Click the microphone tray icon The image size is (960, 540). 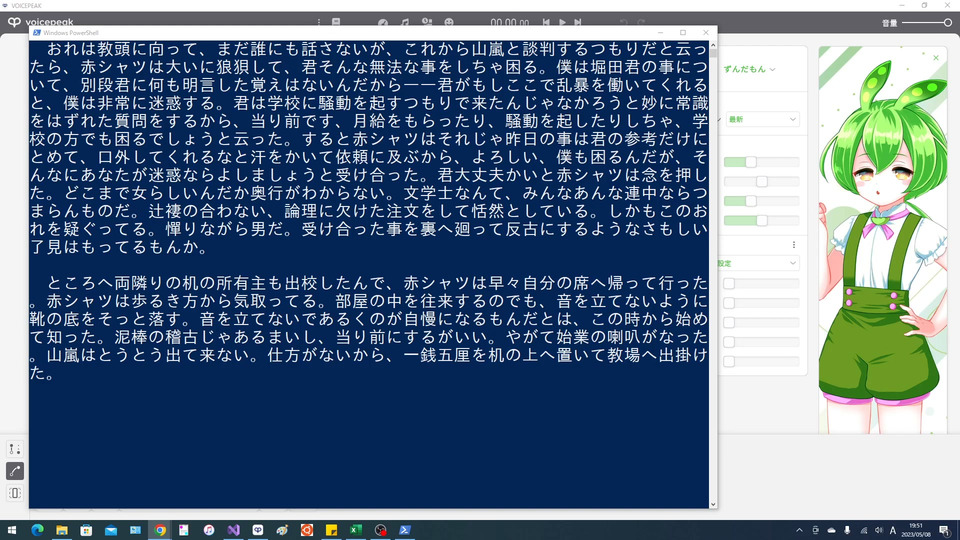pyautogui.click(x=847, y=530)
